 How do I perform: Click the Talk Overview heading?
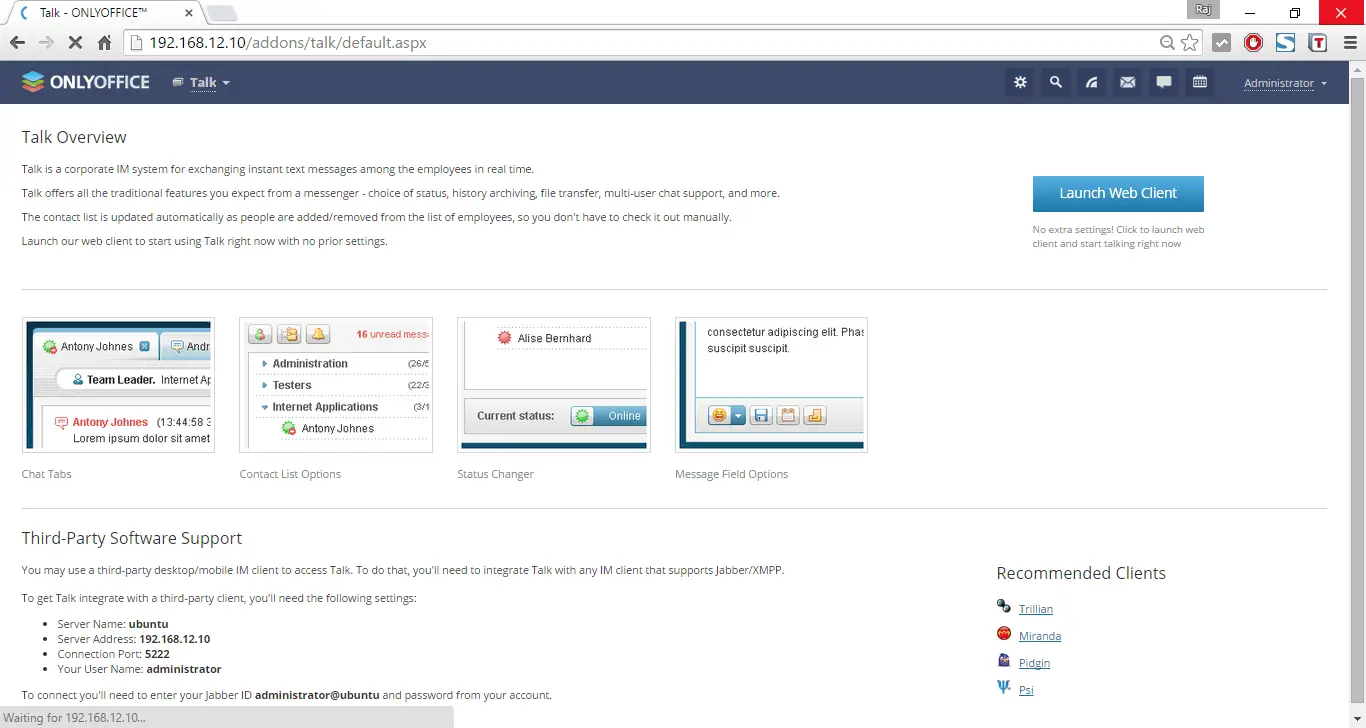pos(74,137)
